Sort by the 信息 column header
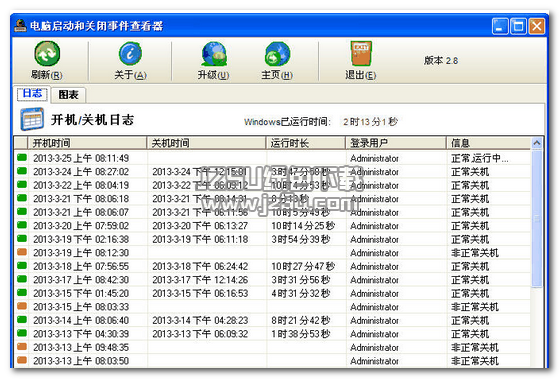 (488, 143)
